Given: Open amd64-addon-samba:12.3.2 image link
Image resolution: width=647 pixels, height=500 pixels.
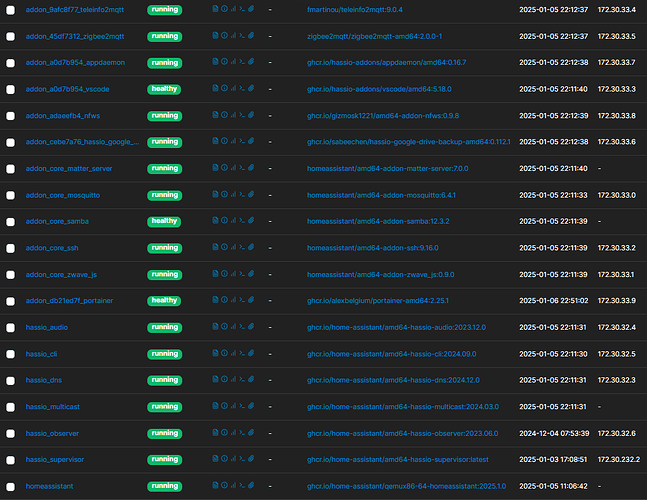Looking at the screenshot, I should pos(378,221).
